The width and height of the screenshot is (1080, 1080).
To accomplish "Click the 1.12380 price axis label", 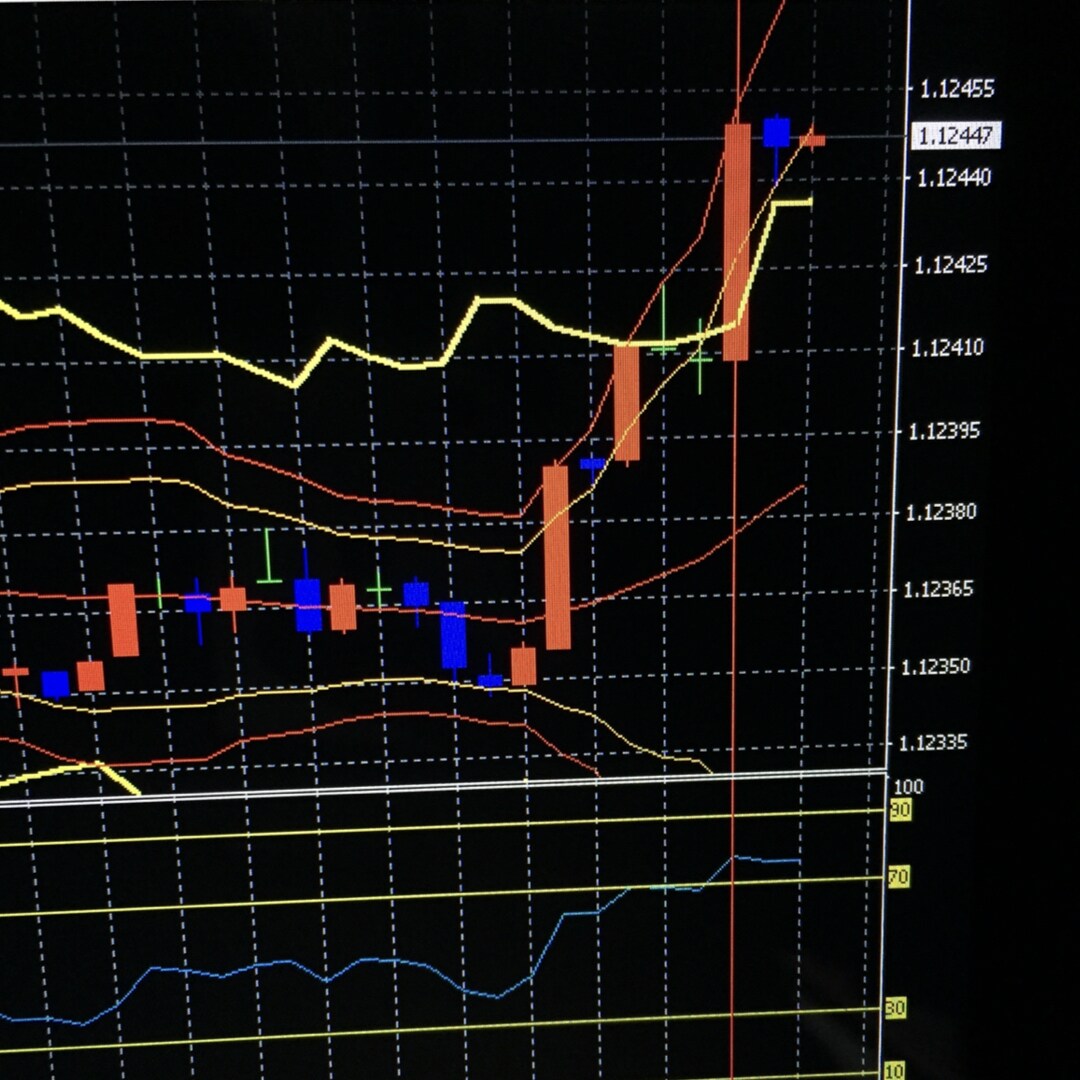I will point(942,512).
